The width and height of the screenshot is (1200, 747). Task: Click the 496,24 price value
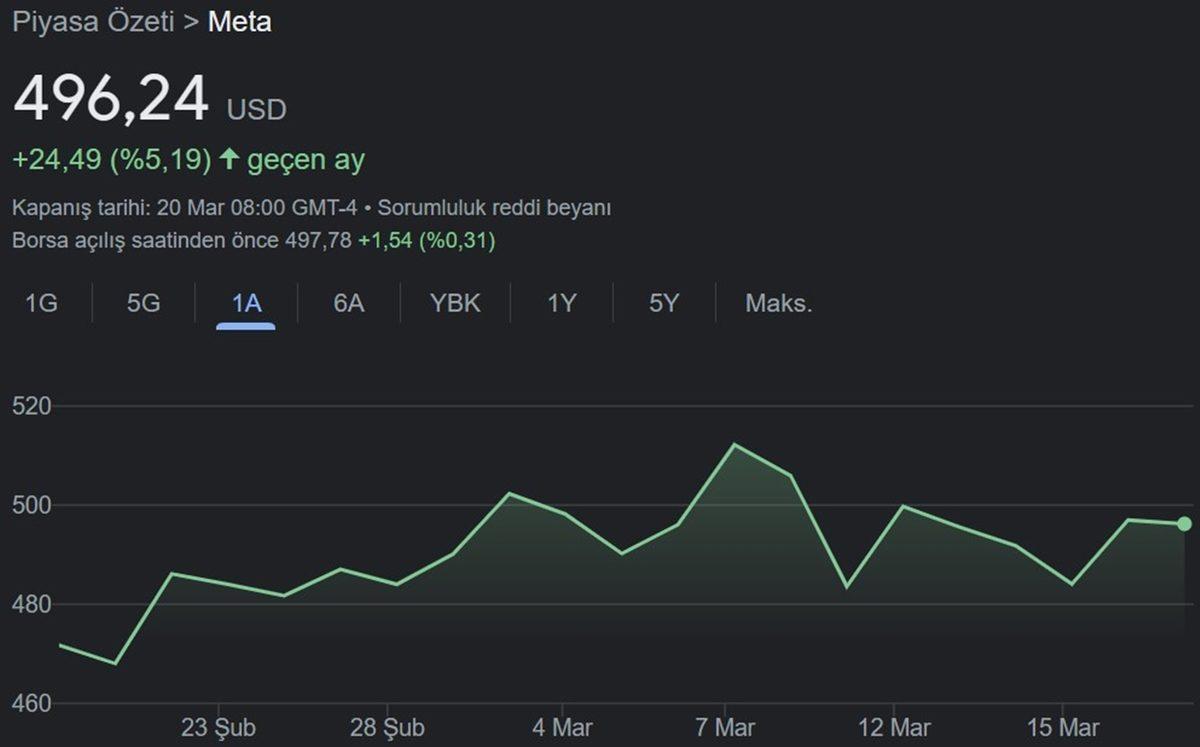(x=111, y=99)
